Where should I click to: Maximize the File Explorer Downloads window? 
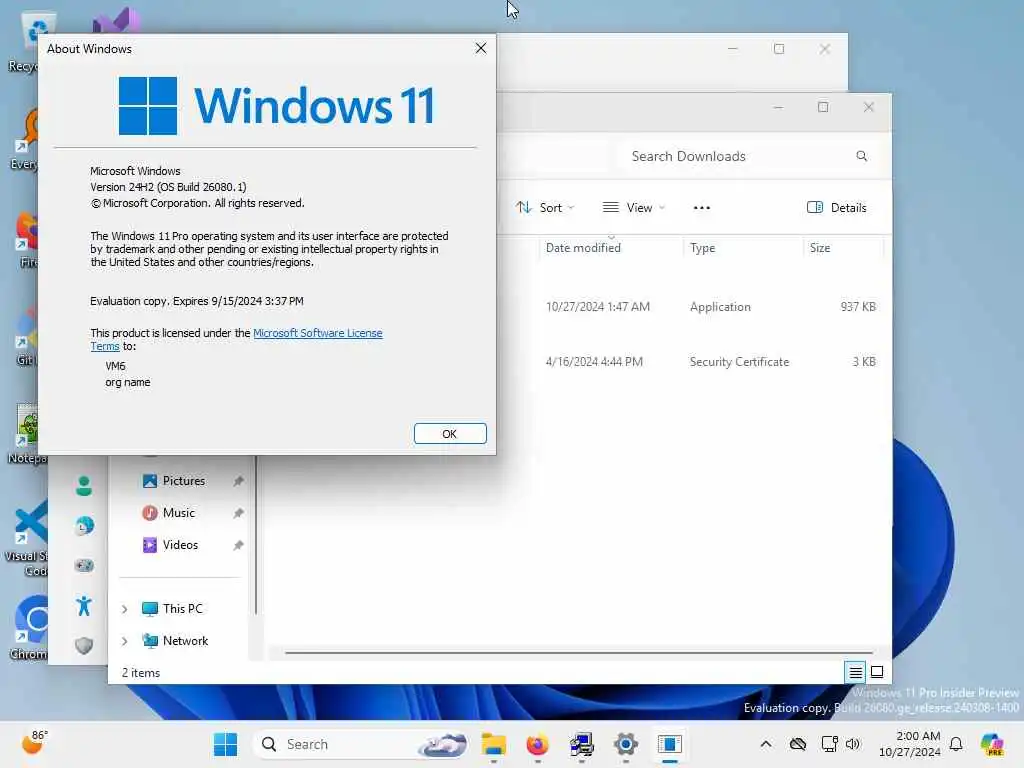823,107
